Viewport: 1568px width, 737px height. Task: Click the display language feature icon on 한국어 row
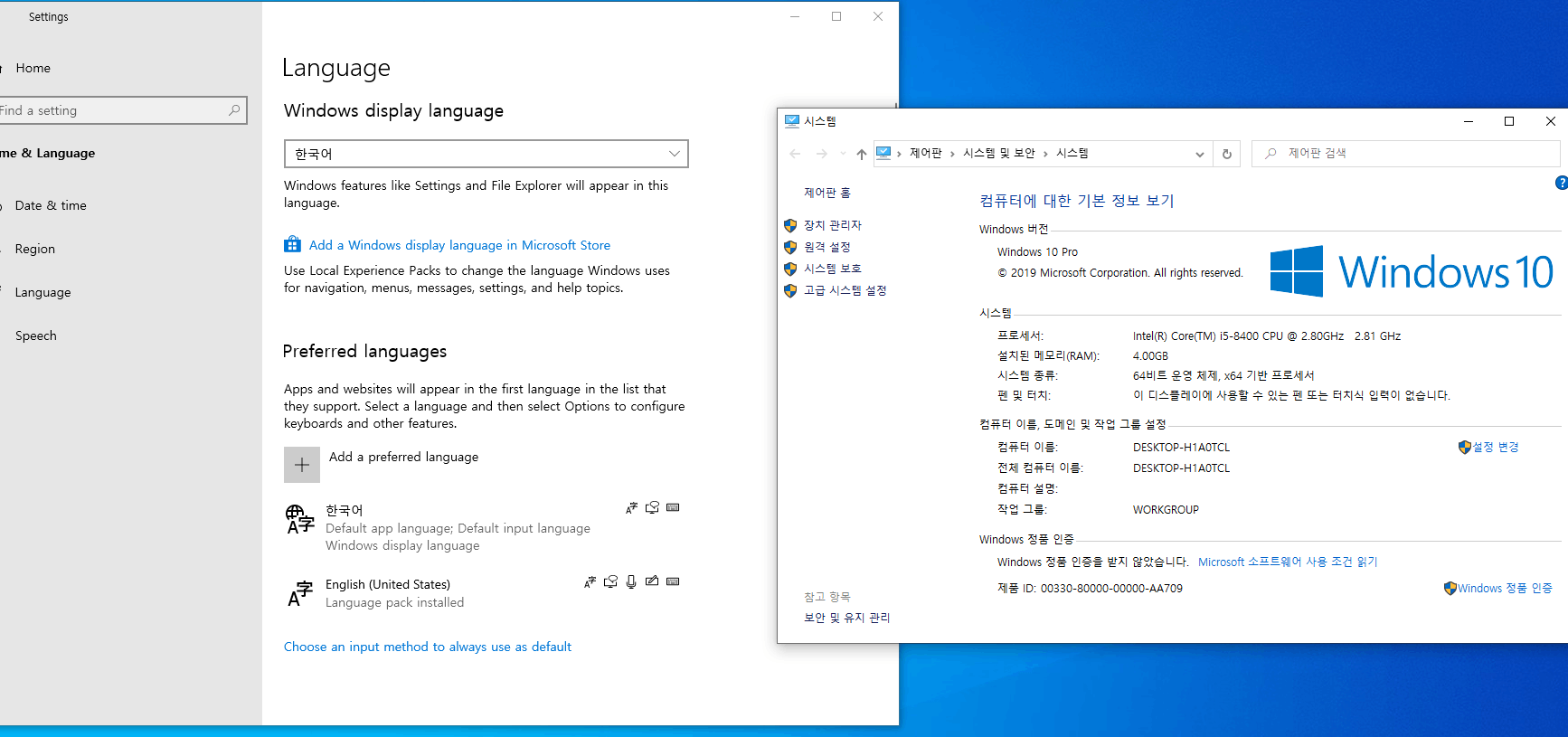pyautogui.click(x=631, y=508)
